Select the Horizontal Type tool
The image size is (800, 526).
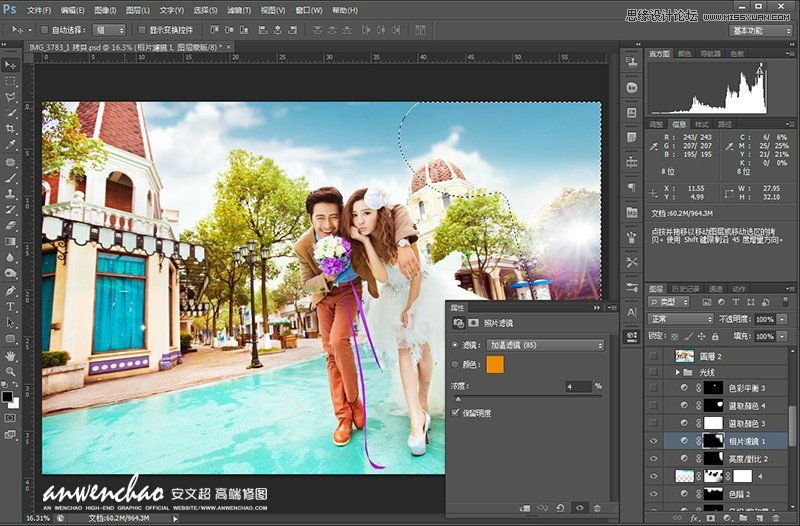coord(10,307)
